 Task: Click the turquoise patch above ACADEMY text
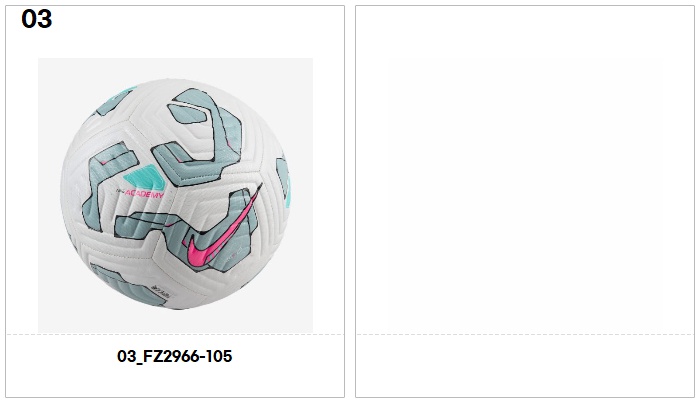145,177
